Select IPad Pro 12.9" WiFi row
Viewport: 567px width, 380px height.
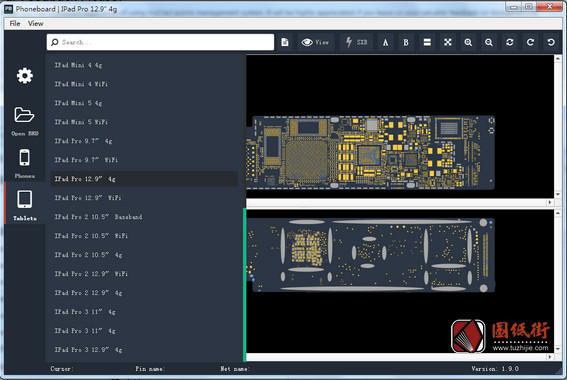click(x=144, y=198)
